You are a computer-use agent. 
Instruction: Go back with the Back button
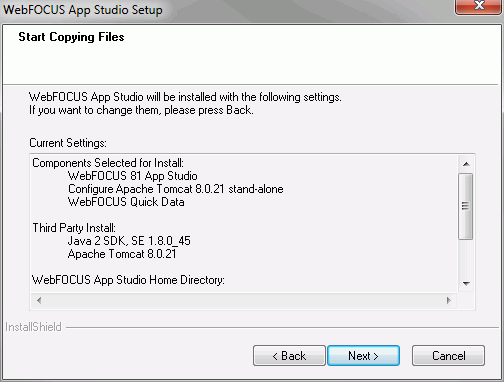[x=289, y=356]
